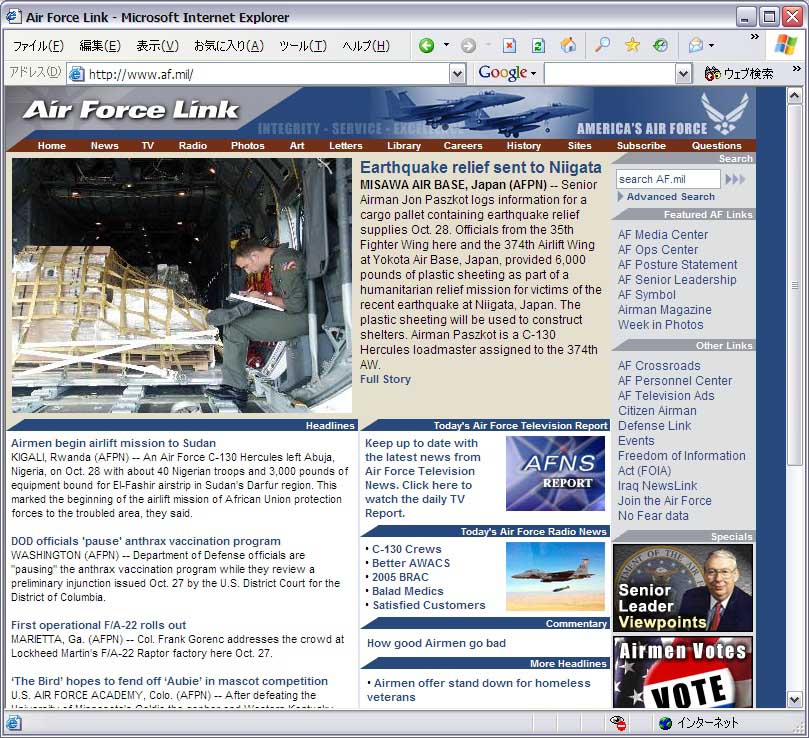Click the Stop page loading icon

(509, 46)
